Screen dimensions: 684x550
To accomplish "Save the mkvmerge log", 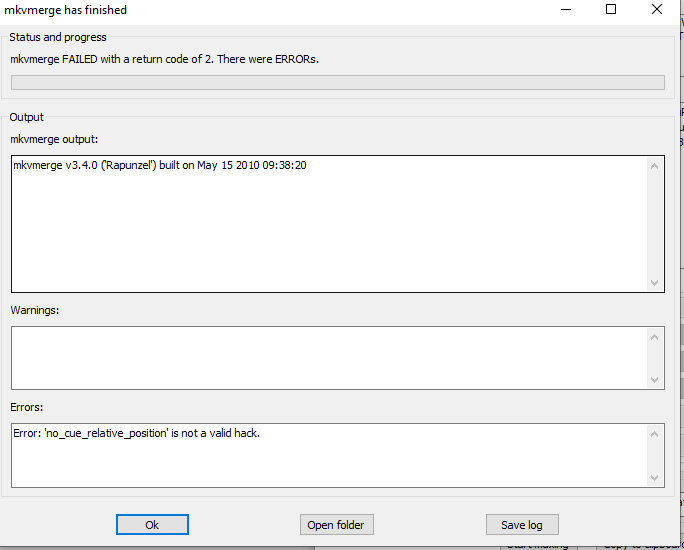I will pyautogui.click(x=522, y=525).
